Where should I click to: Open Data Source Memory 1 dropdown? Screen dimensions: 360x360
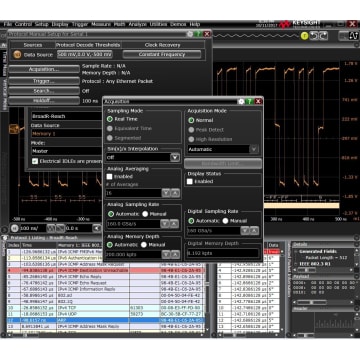click(x=67, y=134)
